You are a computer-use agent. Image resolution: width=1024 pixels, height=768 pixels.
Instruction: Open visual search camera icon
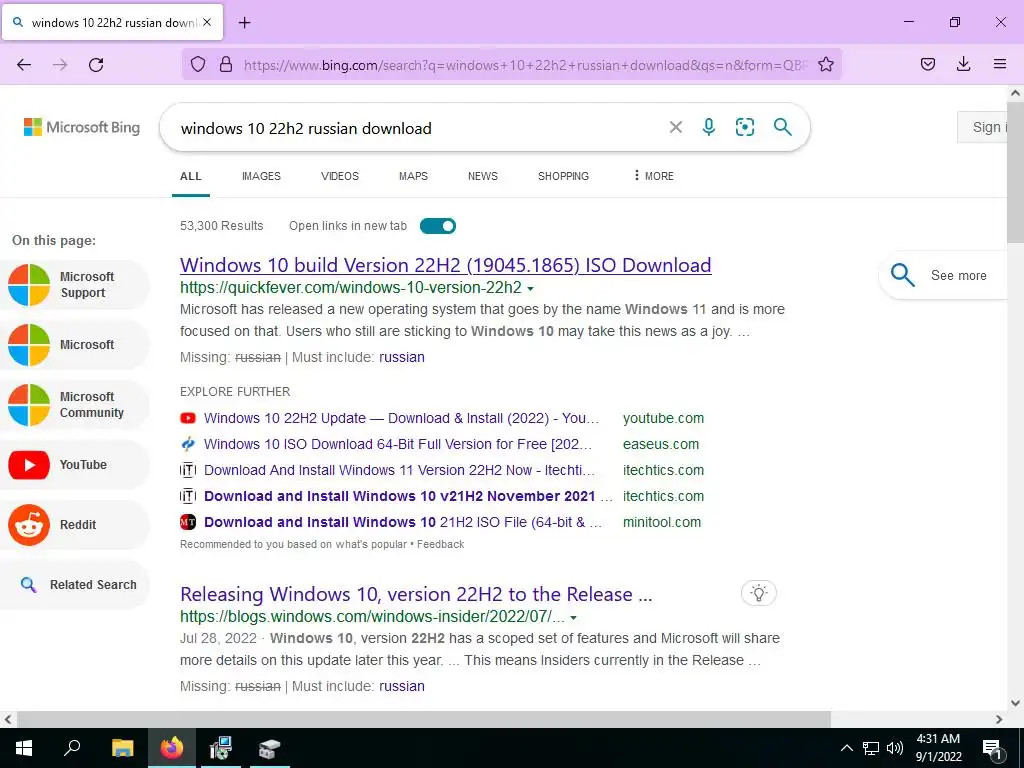click(x=744, y=127)
